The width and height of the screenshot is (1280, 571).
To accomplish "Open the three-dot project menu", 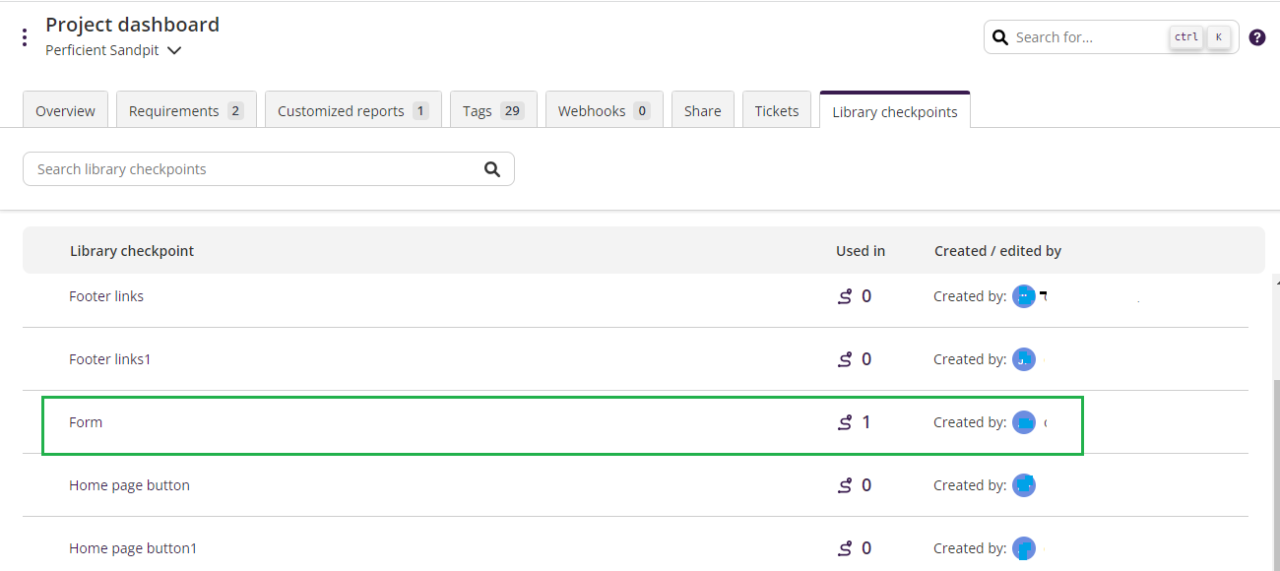I will [x=25, y=38].
